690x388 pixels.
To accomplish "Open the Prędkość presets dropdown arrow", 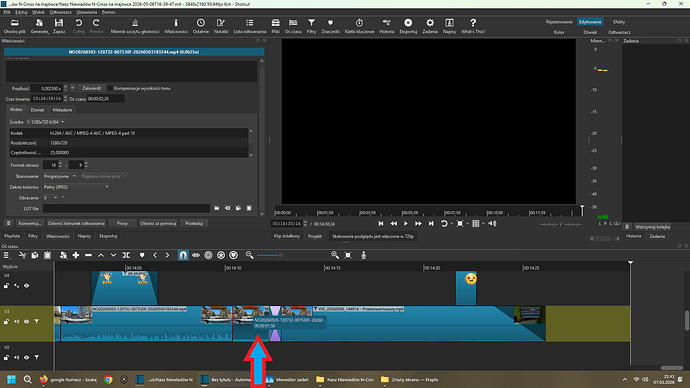I will coord(73,88).
